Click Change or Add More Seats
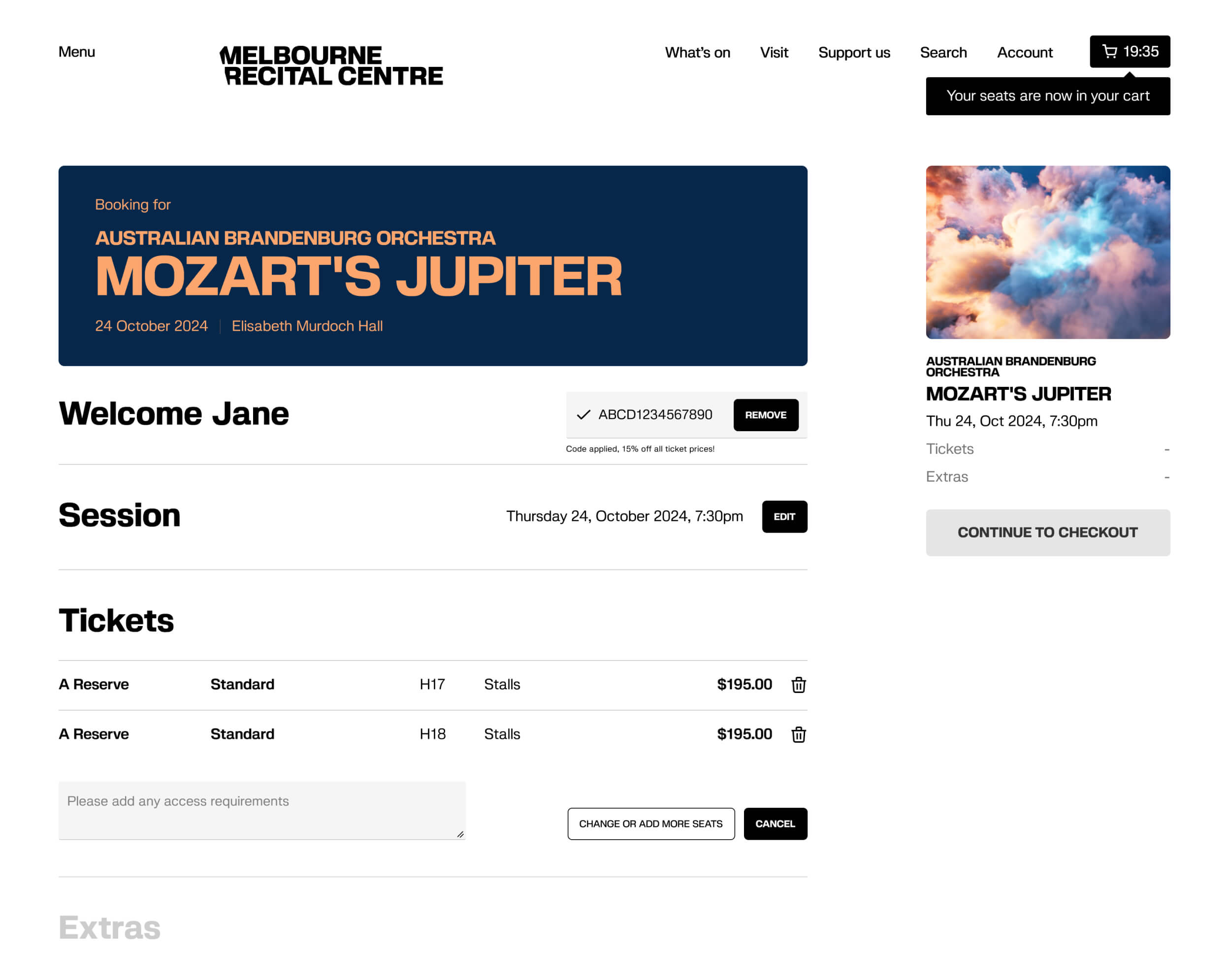The image size is (1229, 980). (651, 824)
